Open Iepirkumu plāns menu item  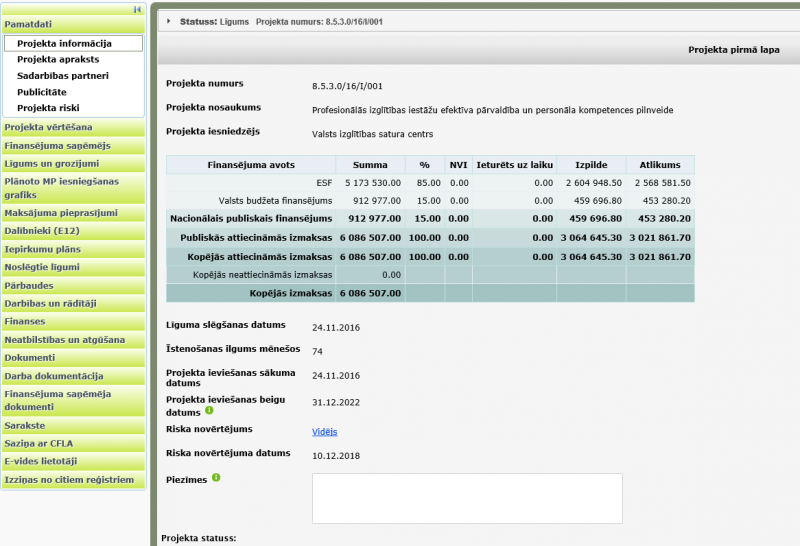pyautogui.click(x=41, y=249)
